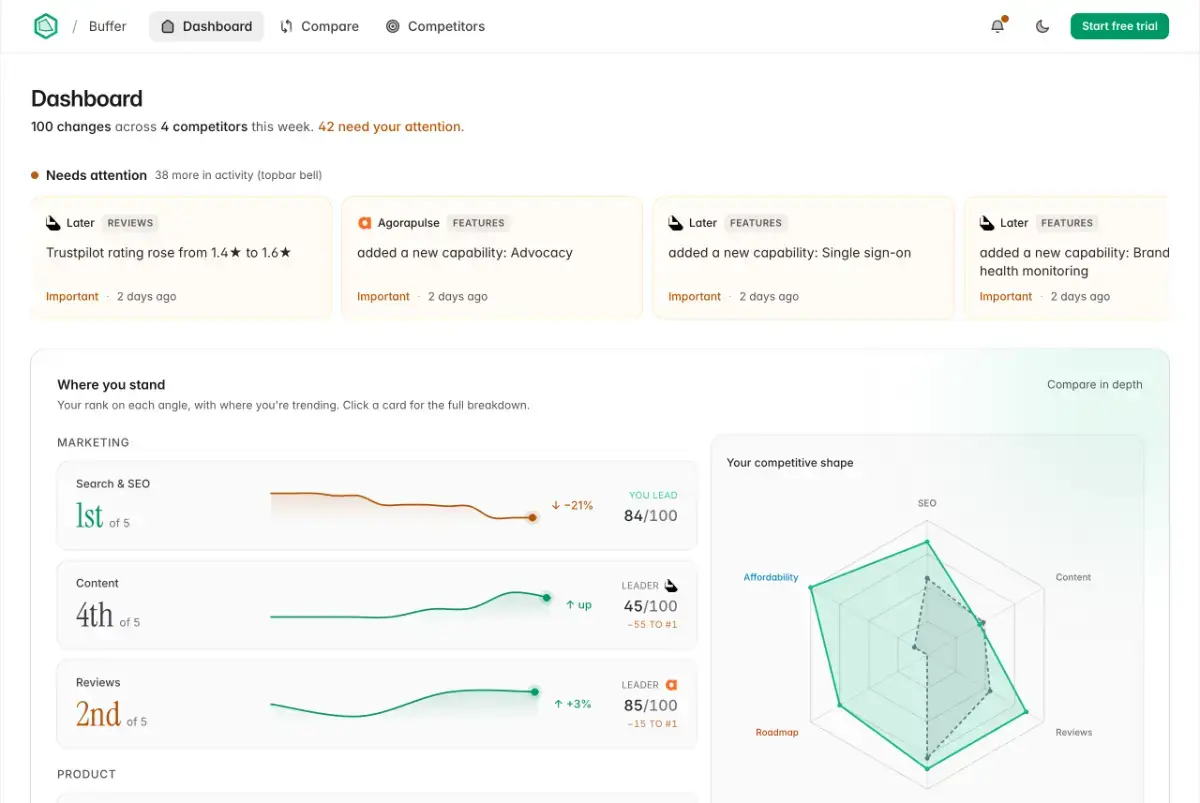Viewport: 1200px width, 803px height.
Task: Click Start free trial button
Action: pos(1119,26)
